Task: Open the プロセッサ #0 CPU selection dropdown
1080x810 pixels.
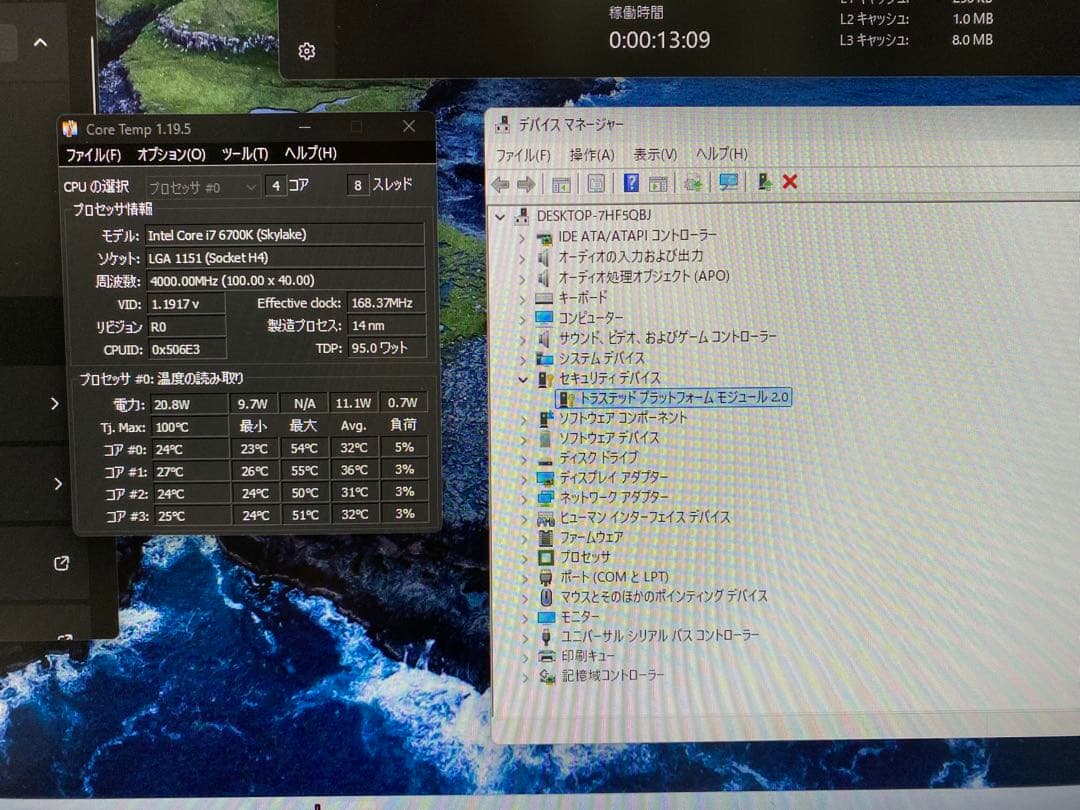Action: (x=202, y=187)
